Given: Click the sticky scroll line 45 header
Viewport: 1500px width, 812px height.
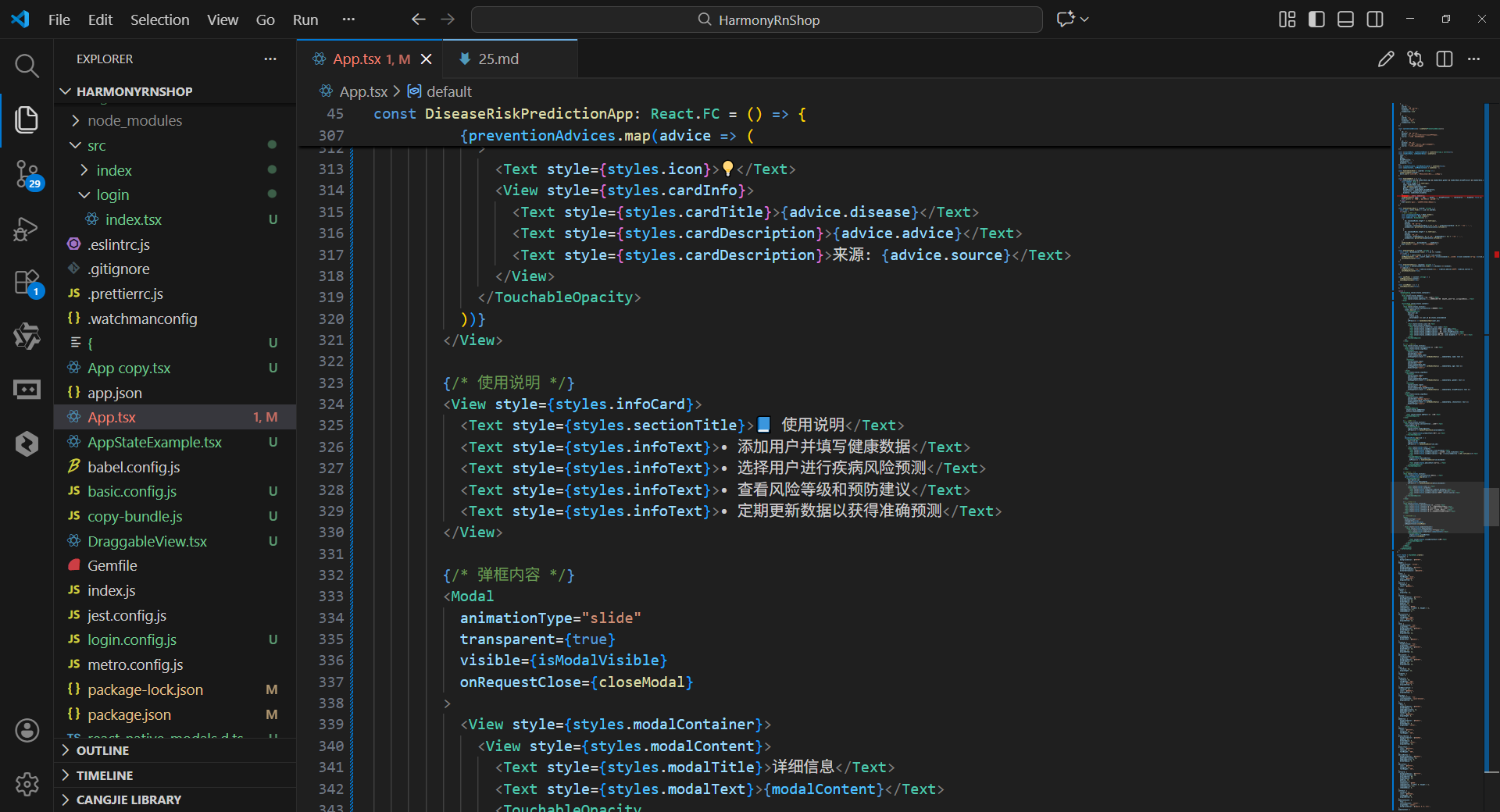Looking at the screenshot, I should point(844,114).
